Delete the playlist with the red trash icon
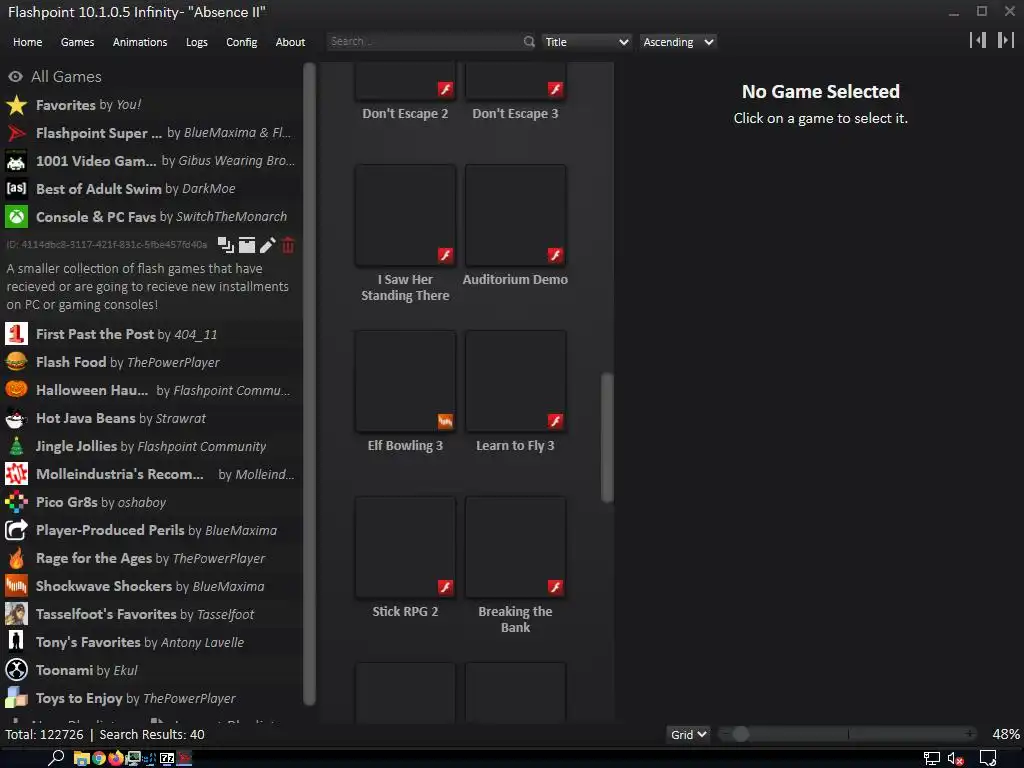Viewport: 1024px width, 768px height. 287,245
